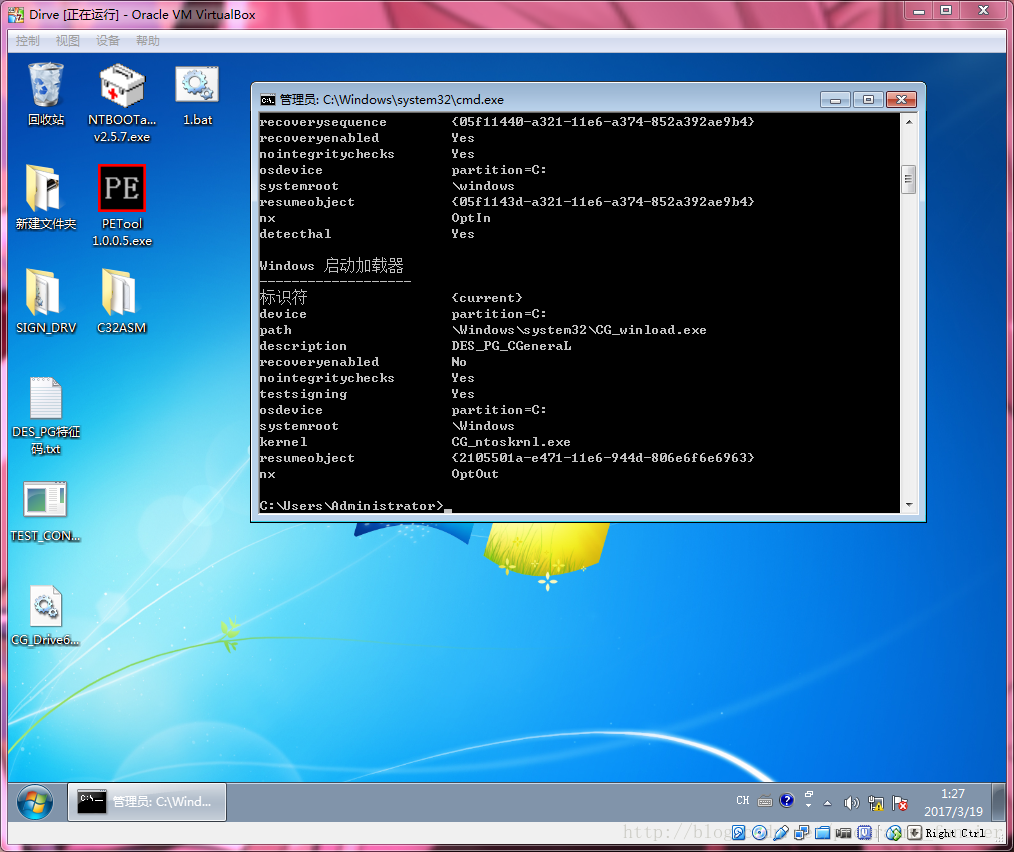Click the CH input language indicator
1014x852 pixels.
click(x=742, y=801)
